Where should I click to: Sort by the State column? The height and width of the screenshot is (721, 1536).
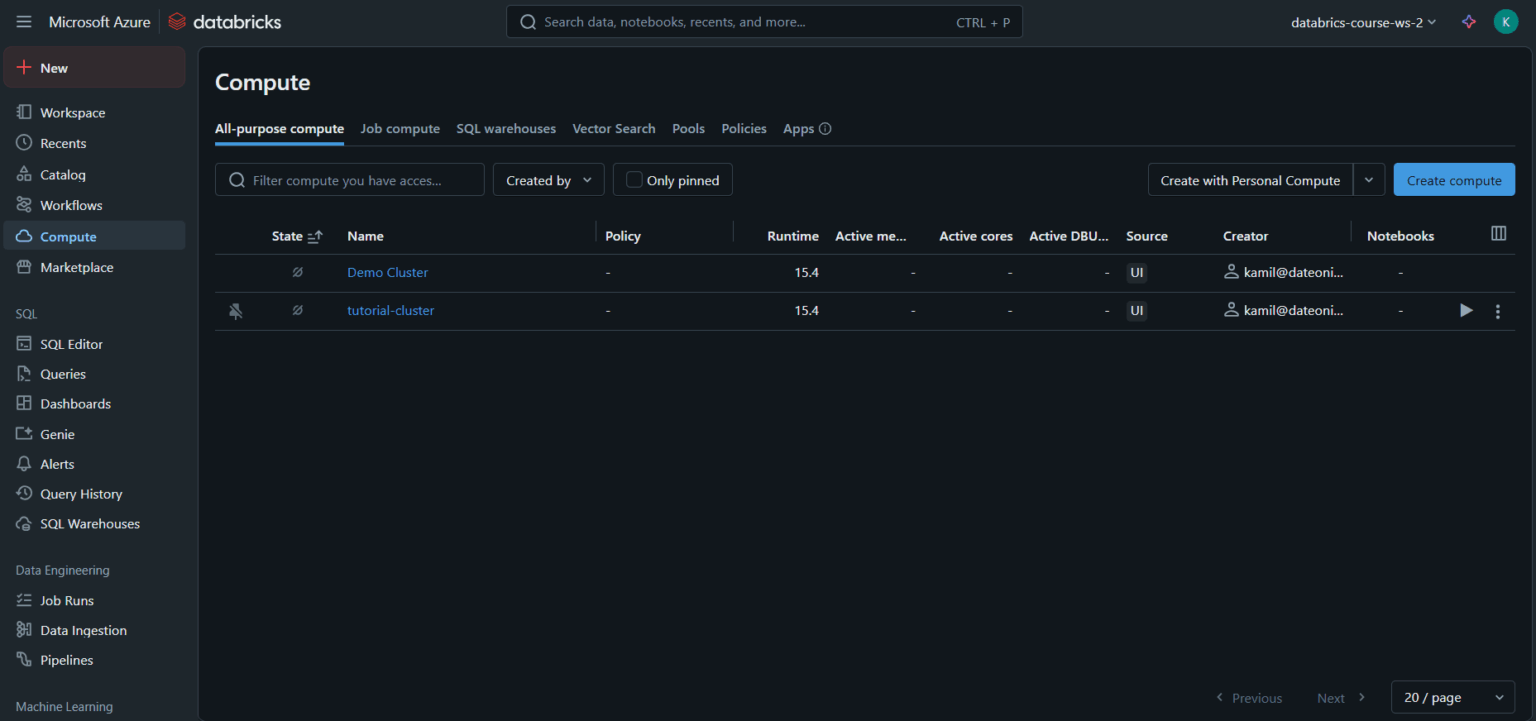297,236
